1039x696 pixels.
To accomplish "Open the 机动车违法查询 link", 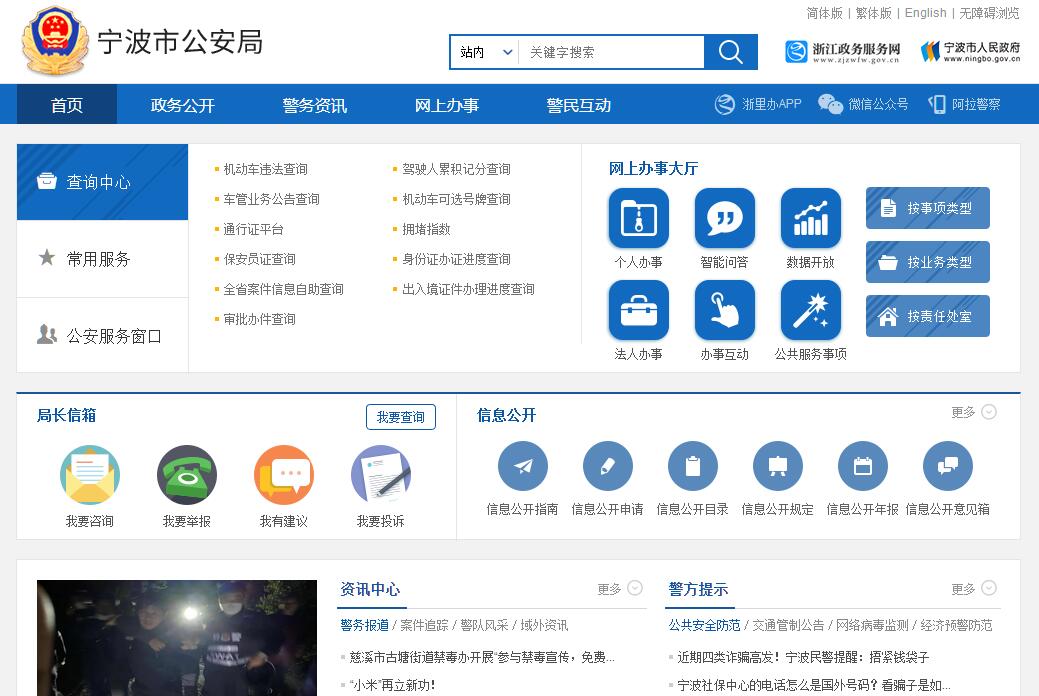I will [x=265, y=169].
